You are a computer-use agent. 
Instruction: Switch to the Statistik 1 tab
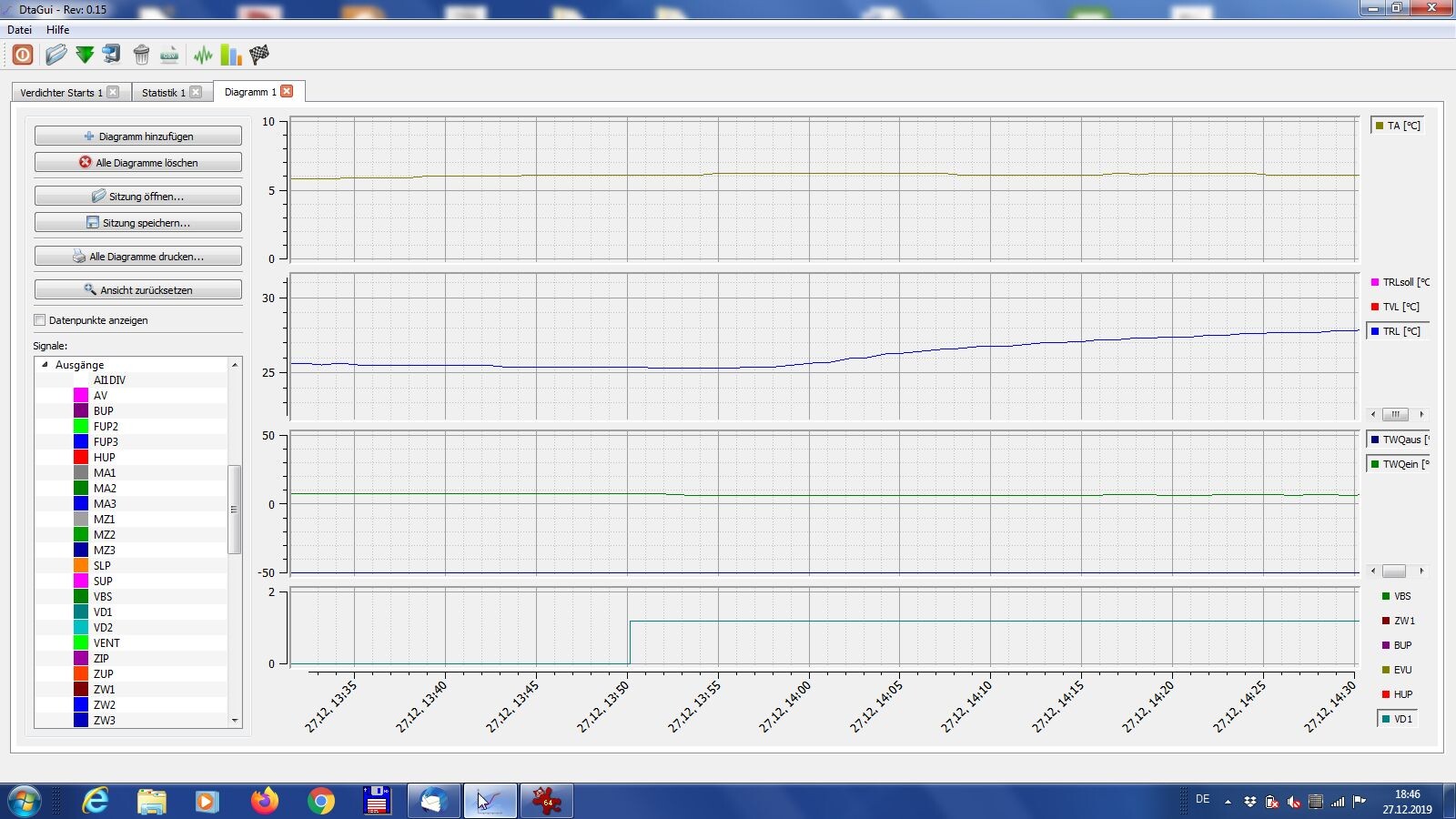click(x=164, y=93)
